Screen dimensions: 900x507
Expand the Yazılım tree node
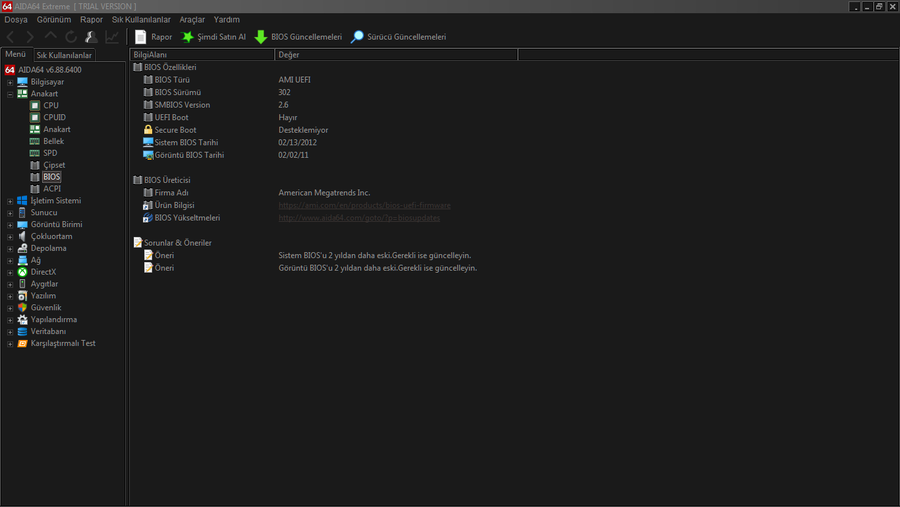(10, 296)
